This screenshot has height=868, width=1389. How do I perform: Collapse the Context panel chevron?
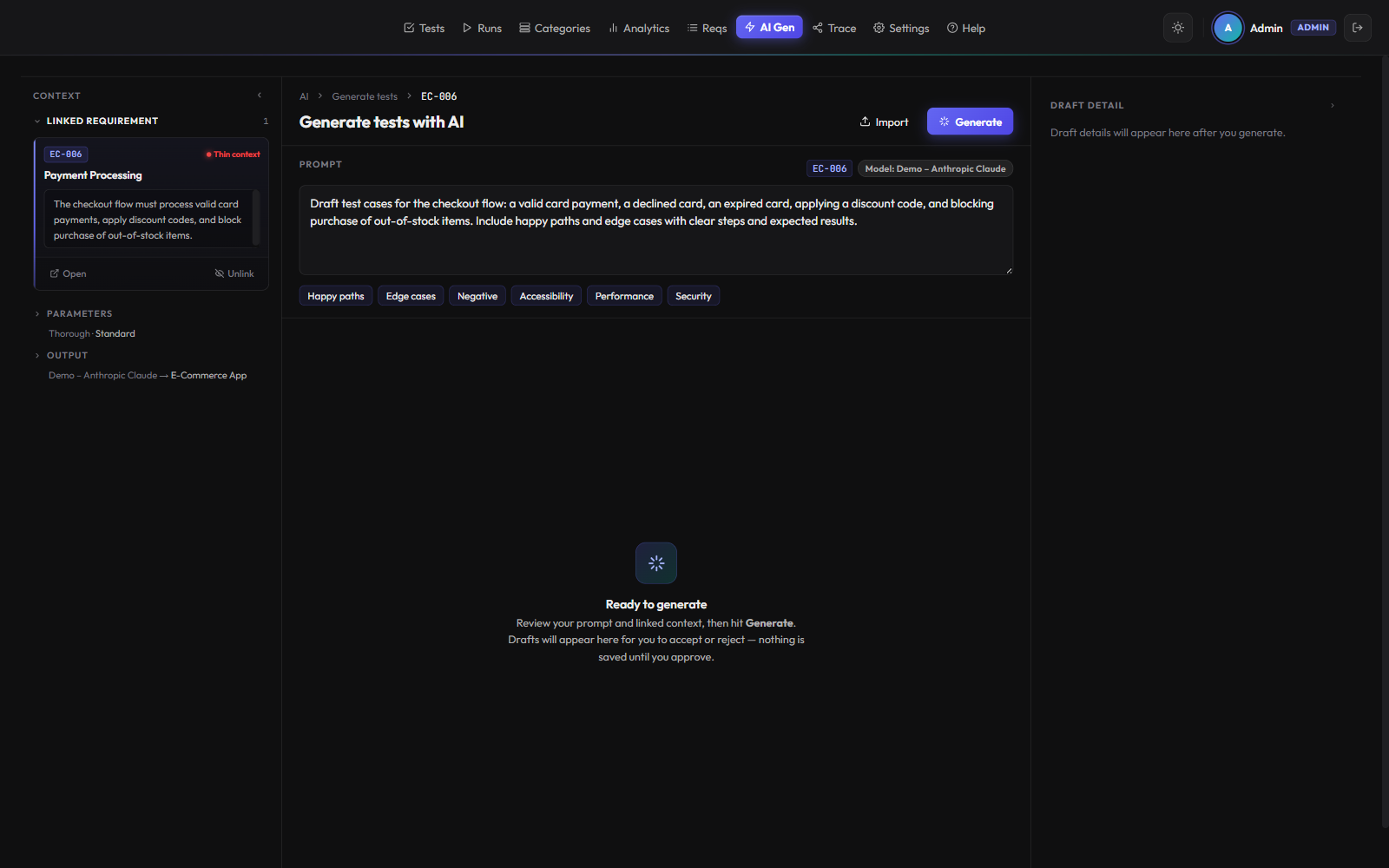(x=260, y=95)
